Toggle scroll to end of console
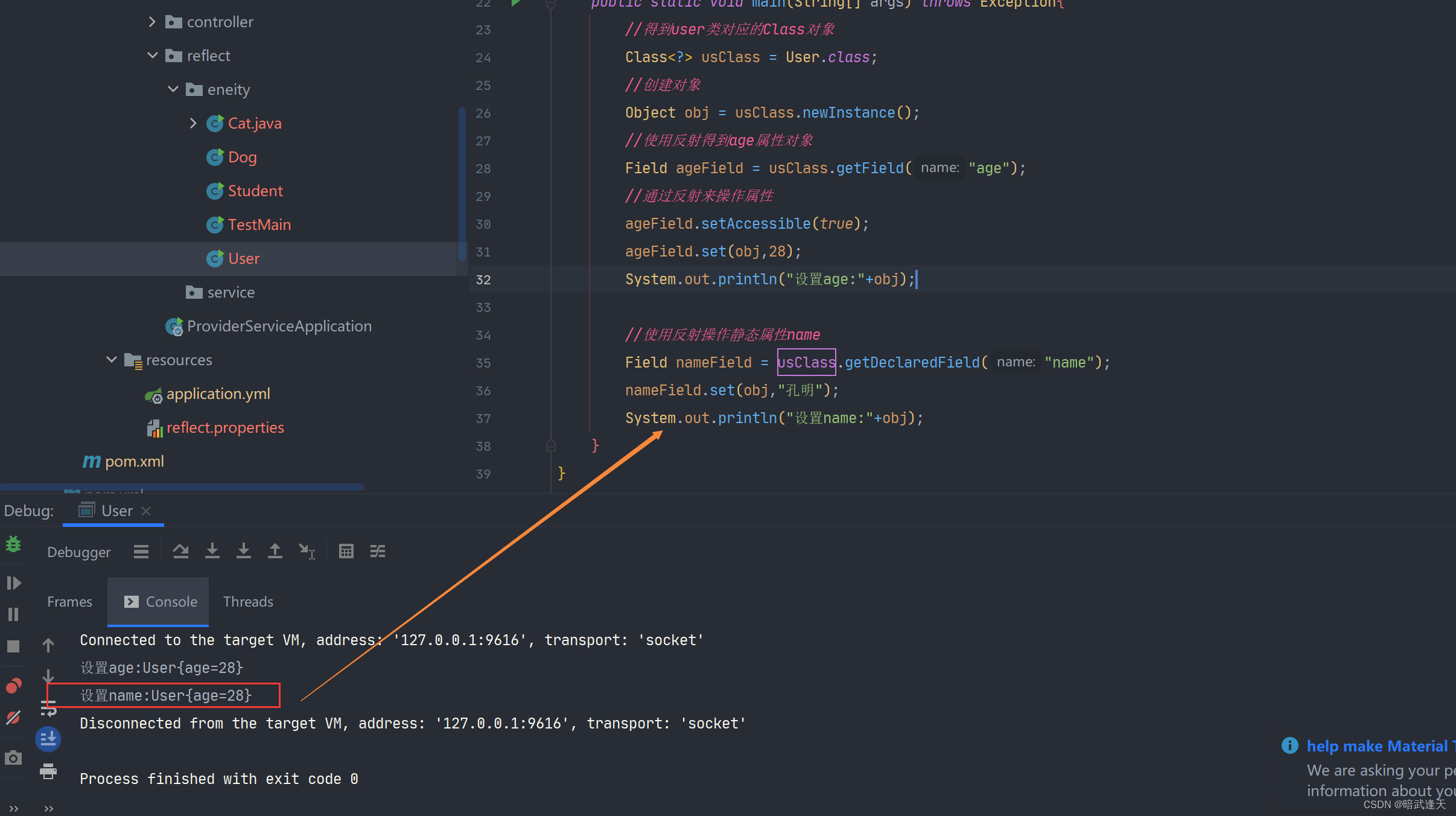This screenshot has height=816, width=1456. tap(48, 738)
